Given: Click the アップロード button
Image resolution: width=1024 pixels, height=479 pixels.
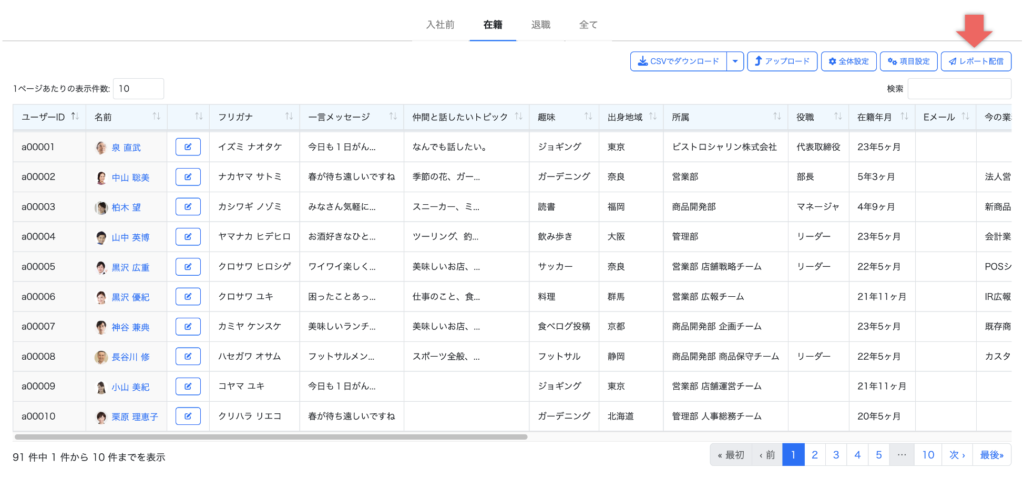Looking at the screenshot, I should pyautogui.click(x=782, y=62).
